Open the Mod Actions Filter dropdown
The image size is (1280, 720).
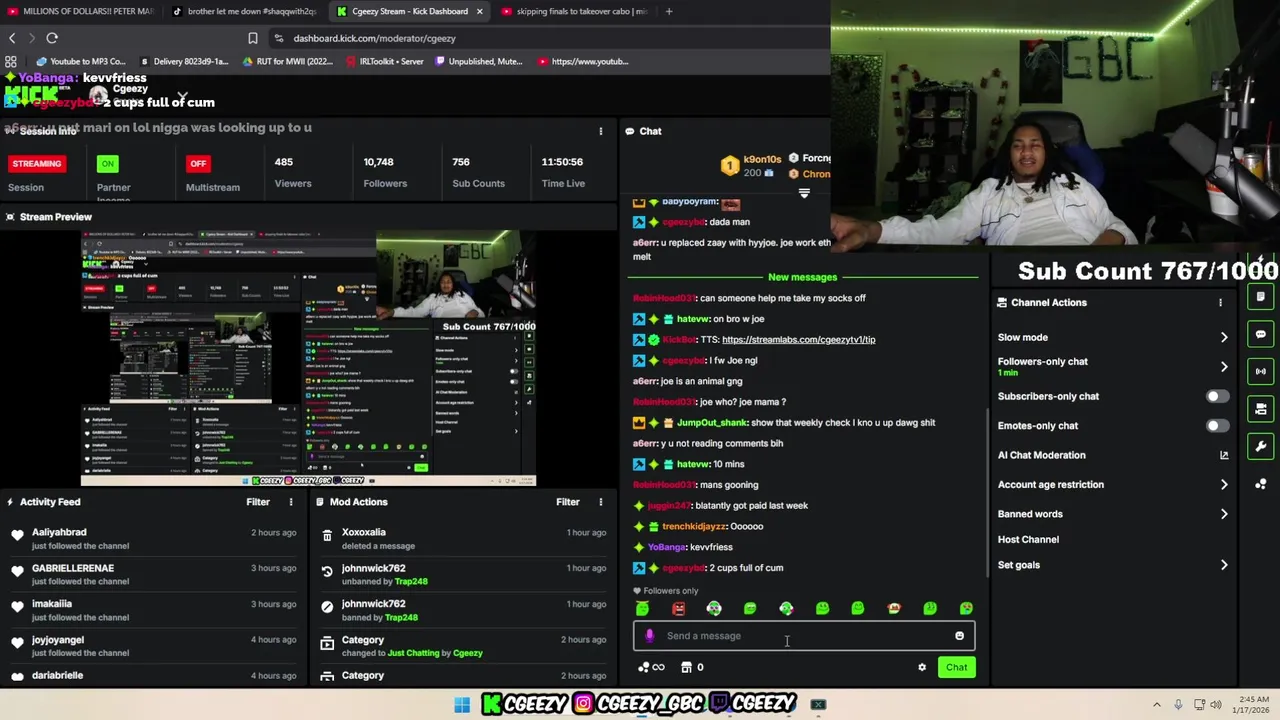point(568,502)
